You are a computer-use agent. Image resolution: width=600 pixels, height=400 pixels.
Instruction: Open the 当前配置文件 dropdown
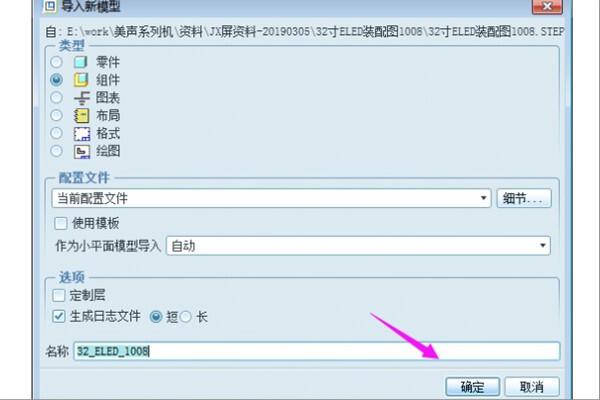click(271, 198)
